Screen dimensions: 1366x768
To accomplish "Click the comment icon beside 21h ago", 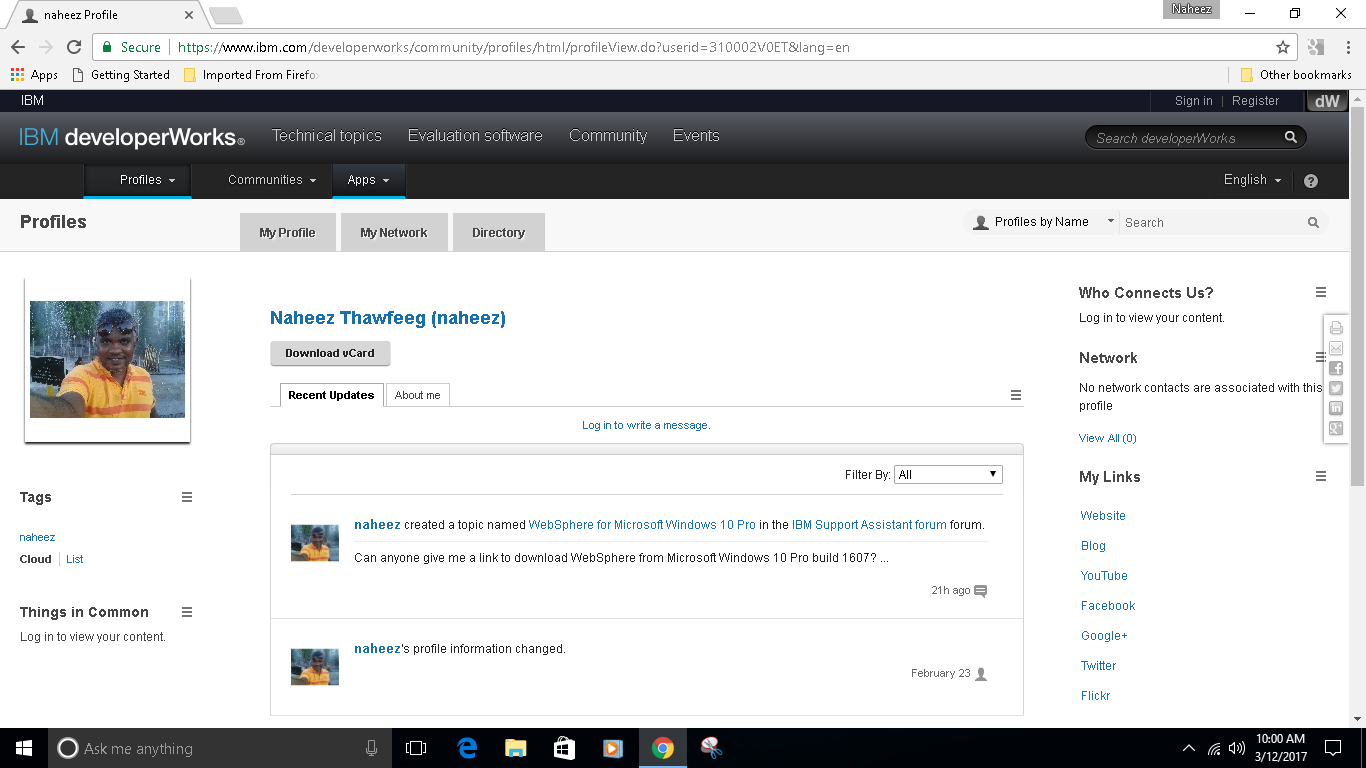I will point(980,591).
